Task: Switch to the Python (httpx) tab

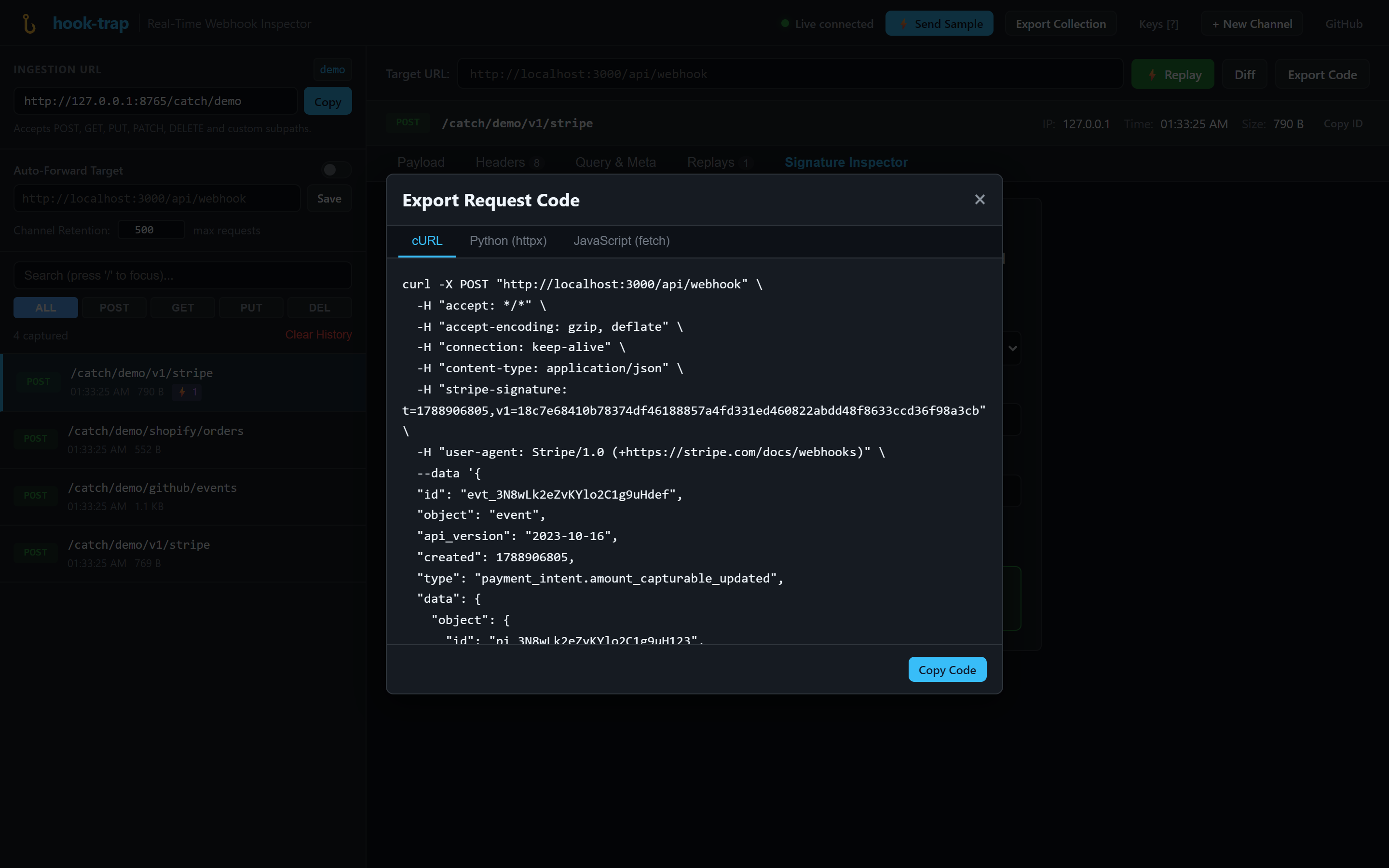Action: (x=508, y=241)
